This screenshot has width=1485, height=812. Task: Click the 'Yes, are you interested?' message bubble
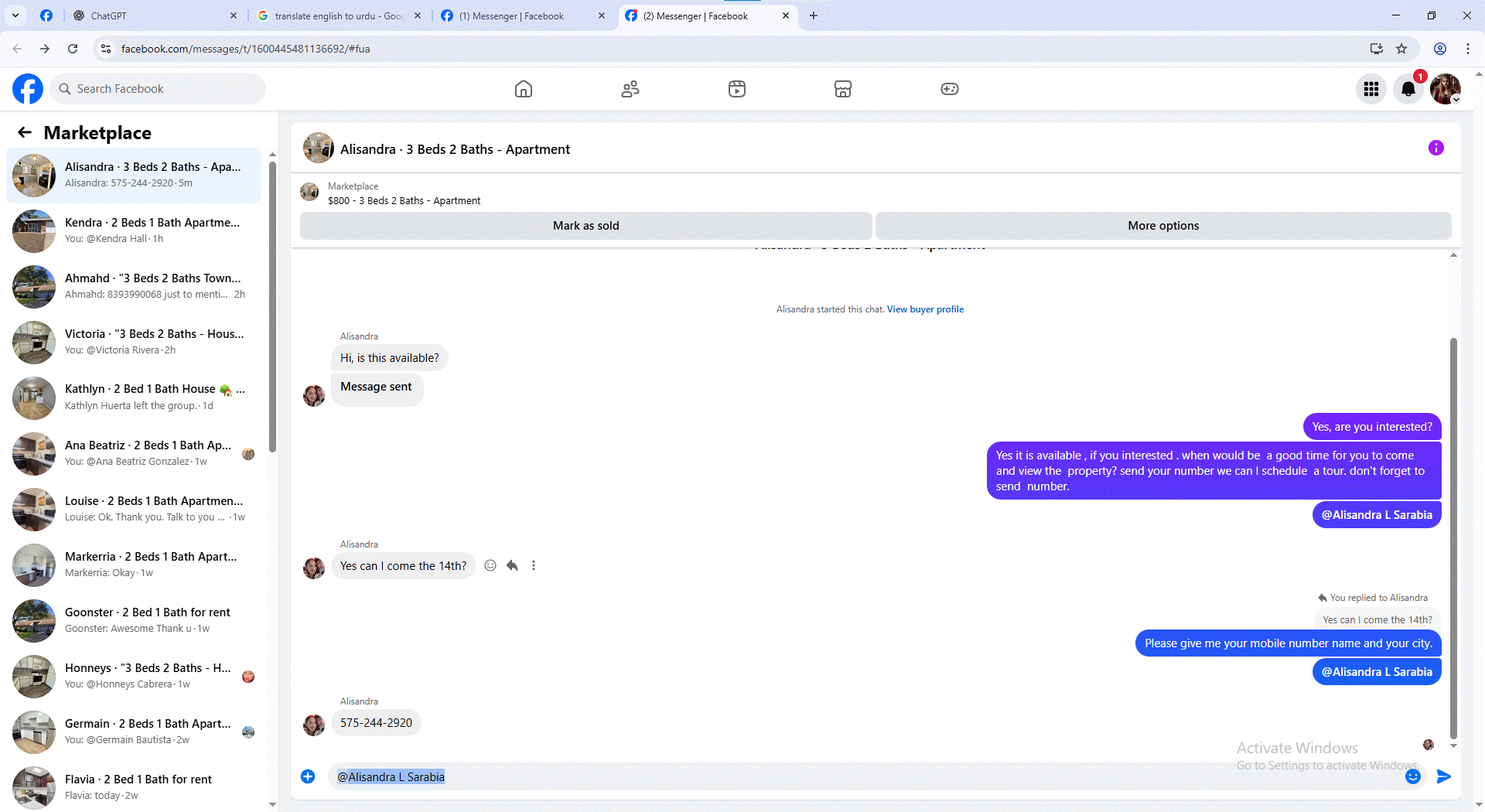click(x=1372, y=427)
